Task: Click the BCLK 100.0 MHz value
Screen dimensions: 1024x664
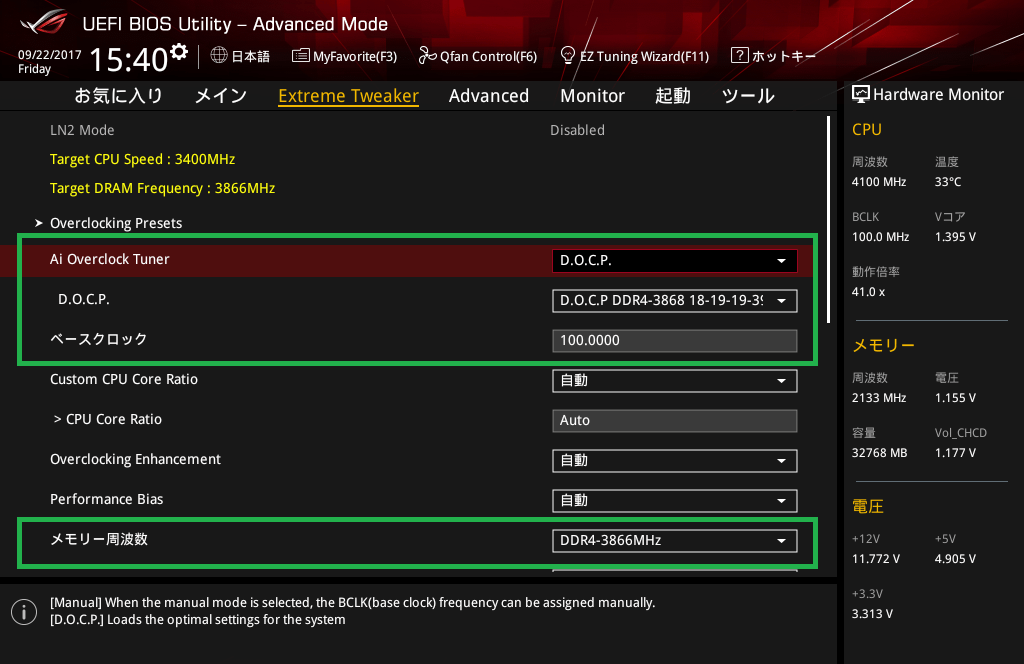Action: 880,237
